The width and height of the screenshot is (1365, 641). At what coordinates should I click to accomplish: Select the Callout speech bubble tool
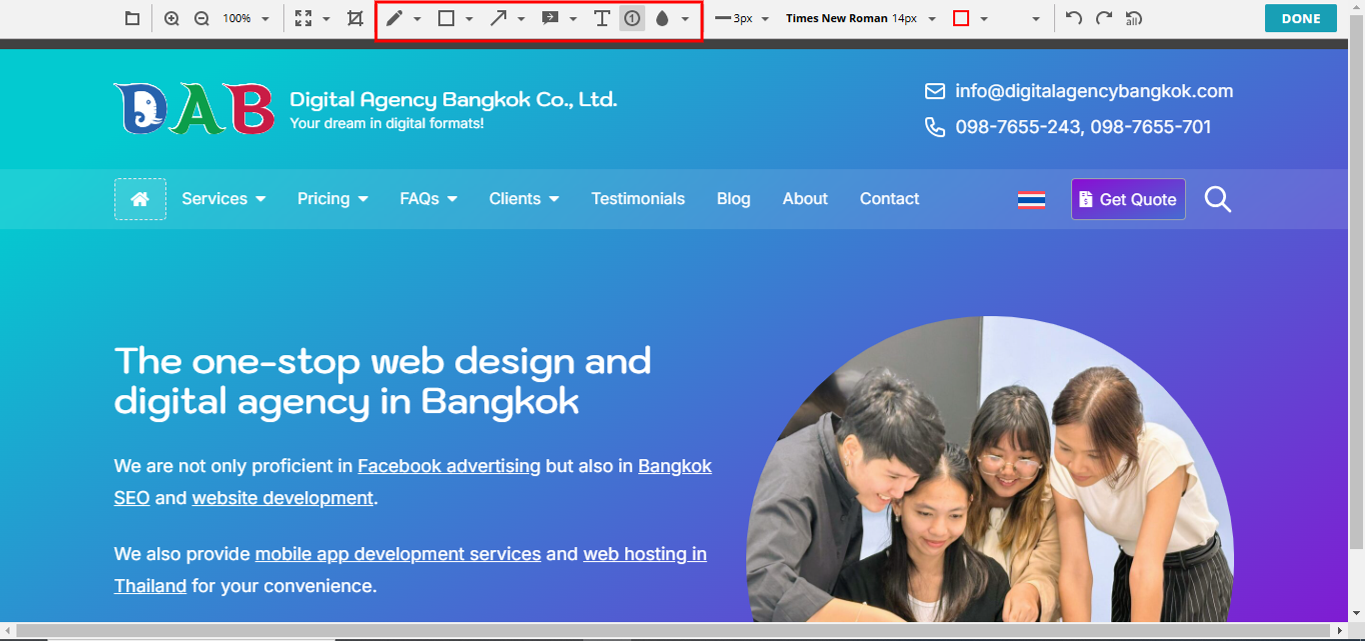point(550,19)
